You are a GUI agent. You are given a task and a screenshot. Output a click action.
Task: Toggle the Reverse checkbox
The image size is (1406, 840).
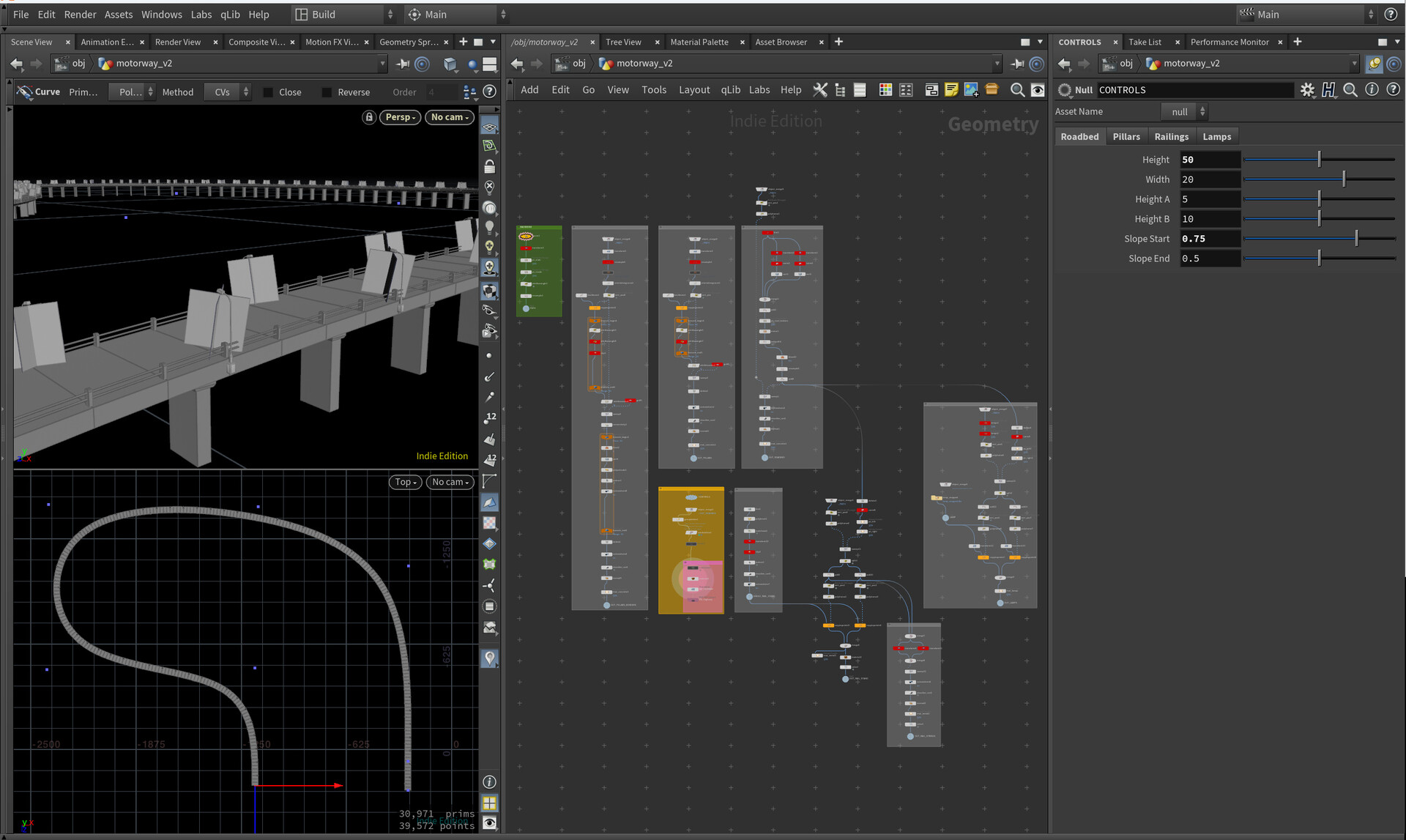tap(327, 92)
